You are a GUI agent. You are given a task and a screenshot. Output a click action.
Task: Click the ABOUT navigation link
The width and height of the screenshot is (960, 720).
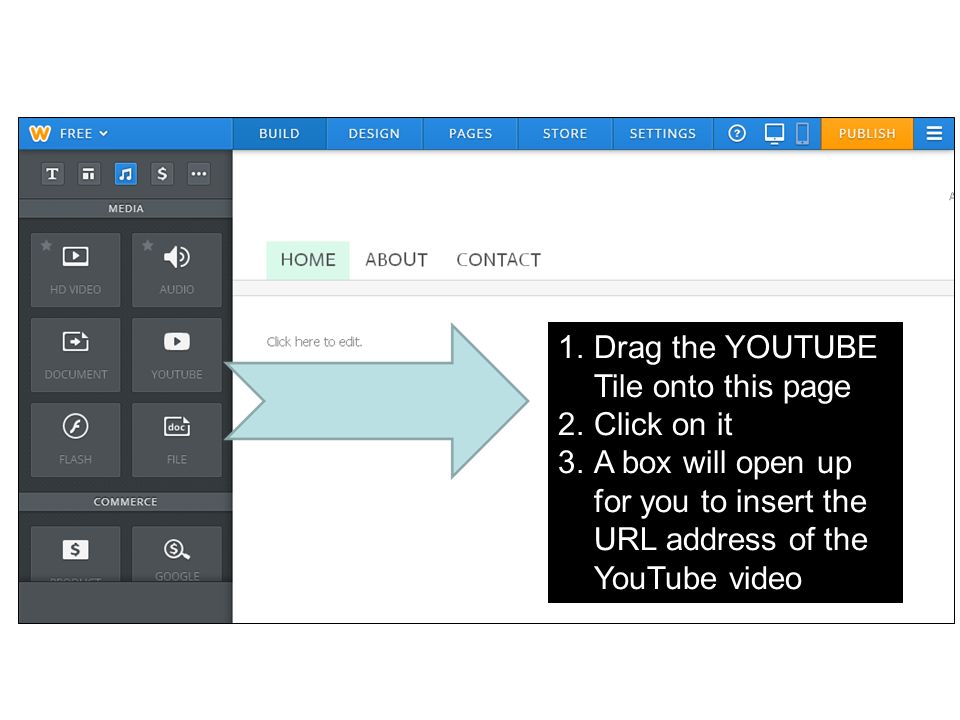pyautogui.click(x=396, y=260)
